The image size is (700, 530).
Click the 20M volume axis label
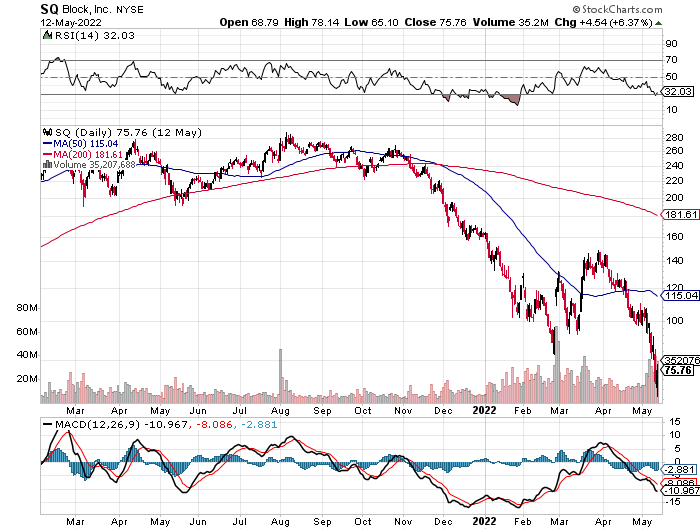(x=27, y=379)
